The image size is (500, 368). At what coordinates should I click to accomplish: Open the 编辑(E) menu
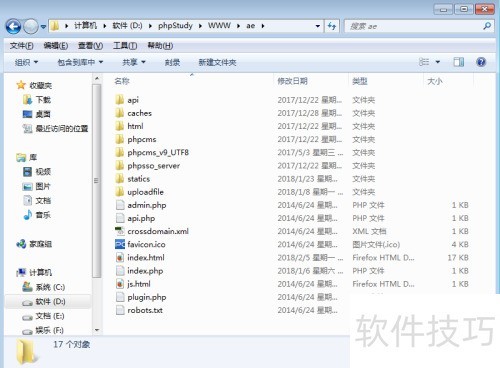pyautogui.click(x=56, y=46)
